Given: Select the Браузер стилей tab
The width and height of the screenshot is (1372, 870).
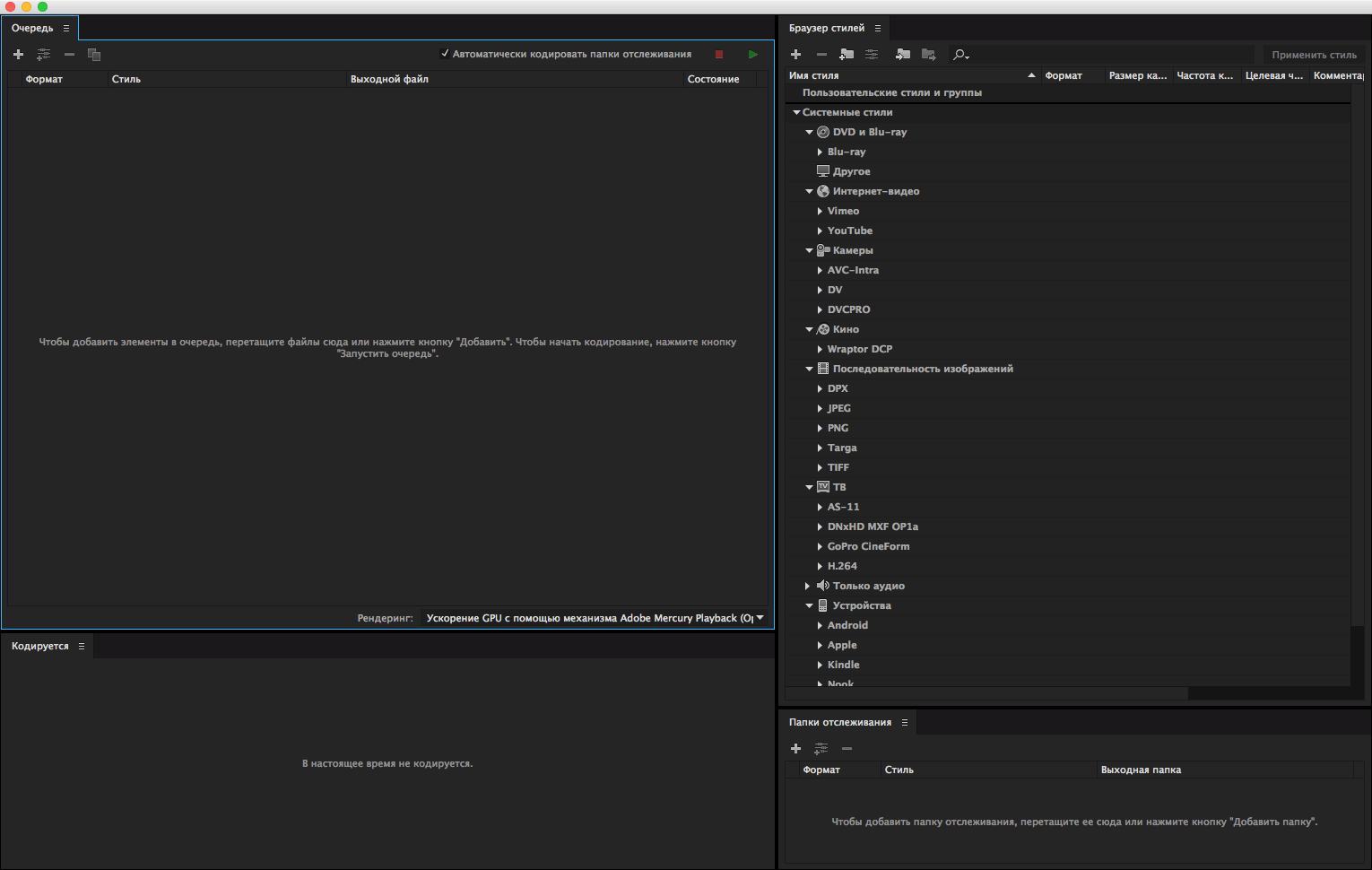Looking at the screenshot, I should [826, 29].
